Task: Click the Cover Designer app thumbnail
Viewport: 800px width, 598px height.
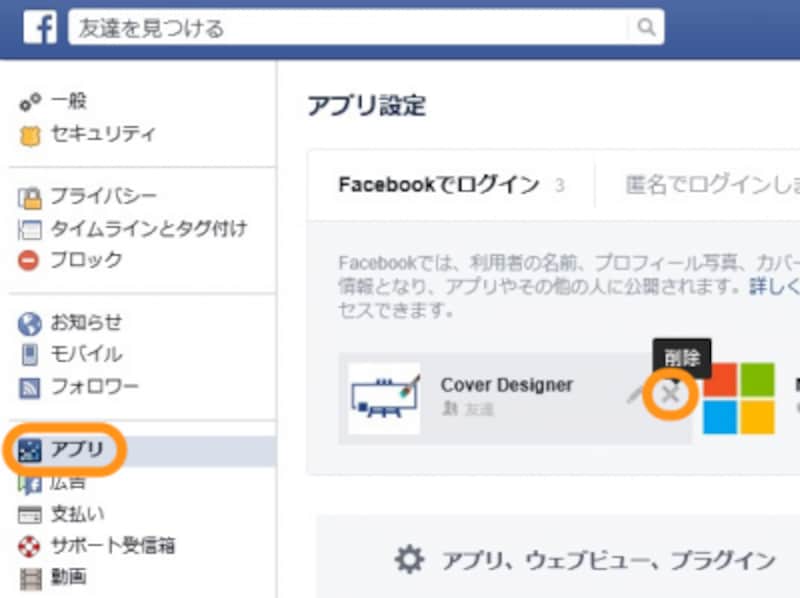Action: [385, 394]
